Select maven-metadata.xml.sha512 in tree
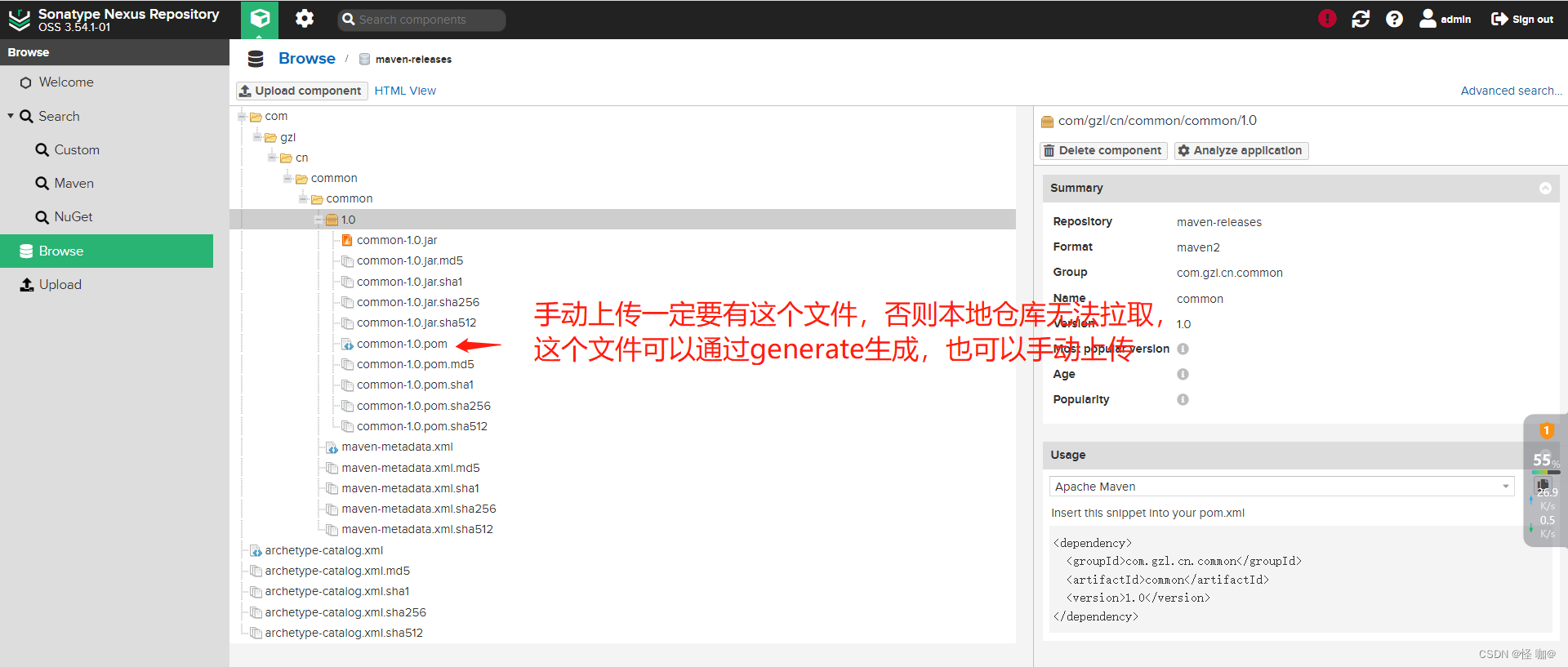This screenshot has height=667, width=1568. tap(416, 529)
